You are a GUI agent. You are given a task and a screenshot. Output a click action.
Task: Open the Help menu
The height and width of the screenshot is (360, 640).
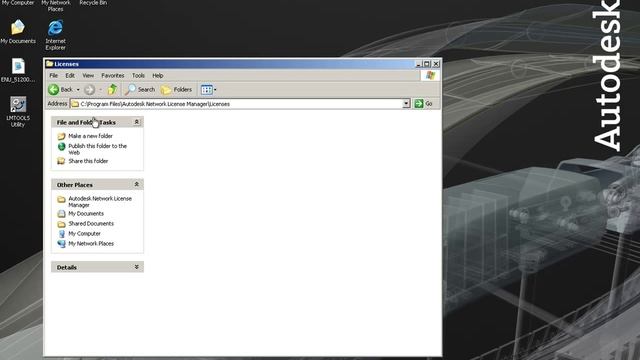click(x=158, y=76)
